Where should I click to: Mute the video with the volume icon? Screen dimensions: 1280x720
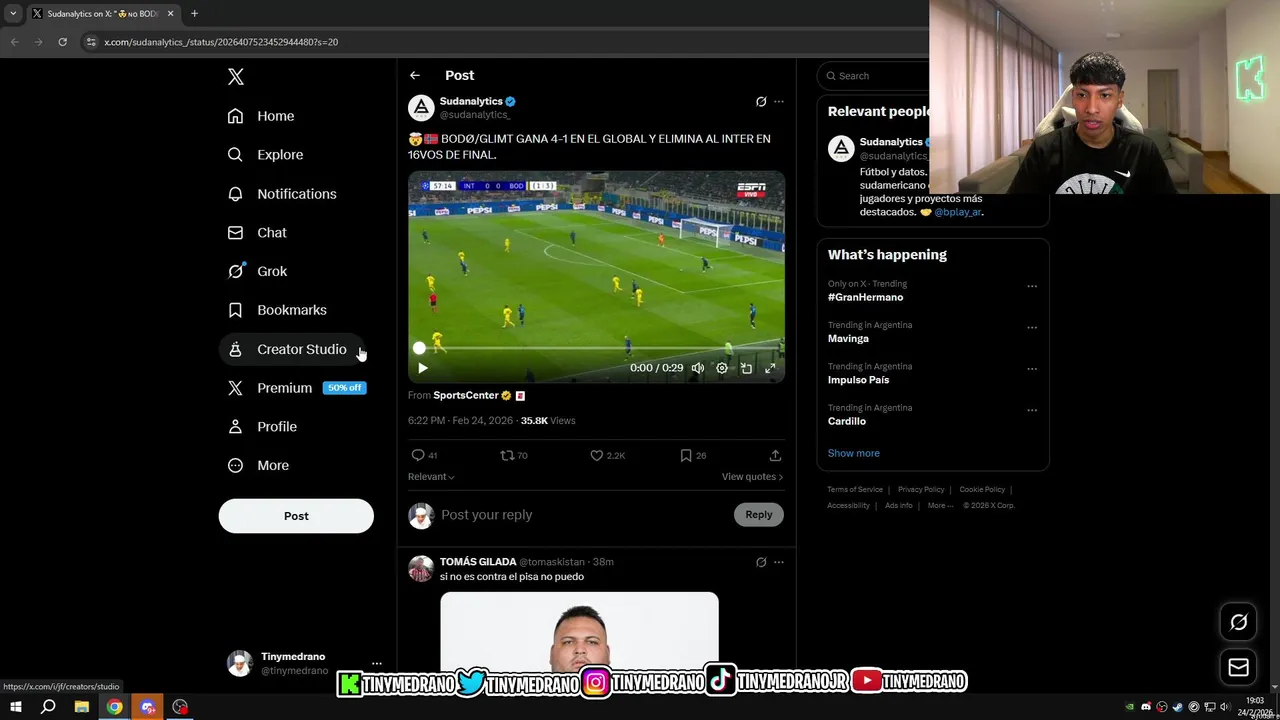698,368
